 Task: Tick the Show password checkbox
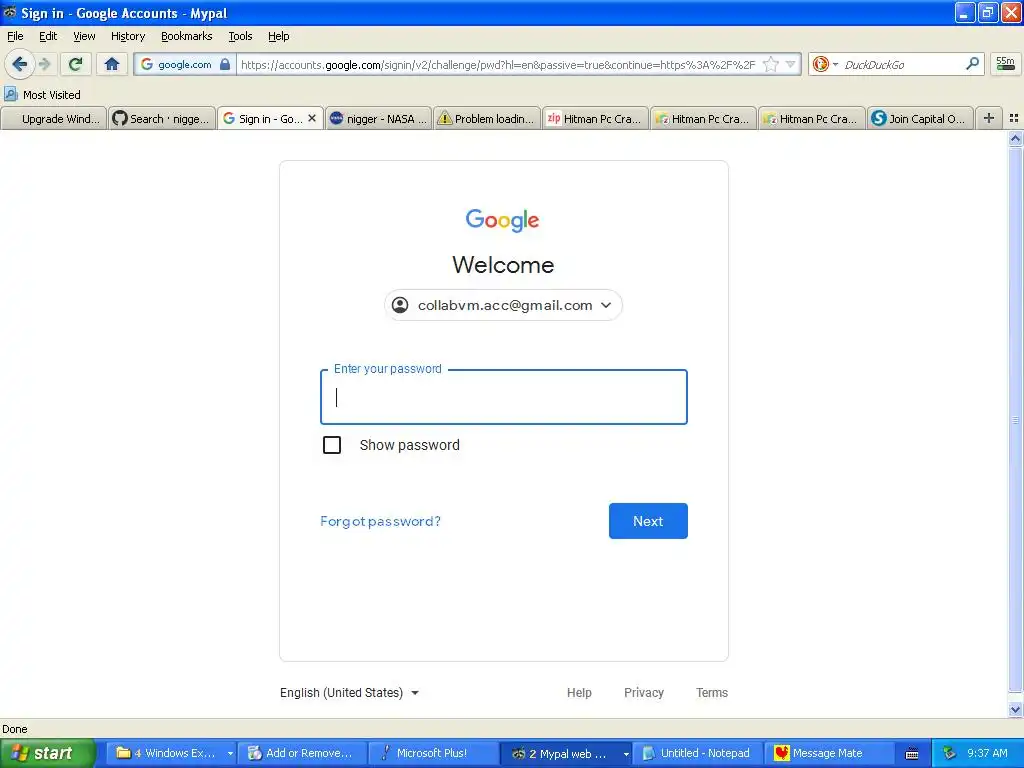point(332,445)
